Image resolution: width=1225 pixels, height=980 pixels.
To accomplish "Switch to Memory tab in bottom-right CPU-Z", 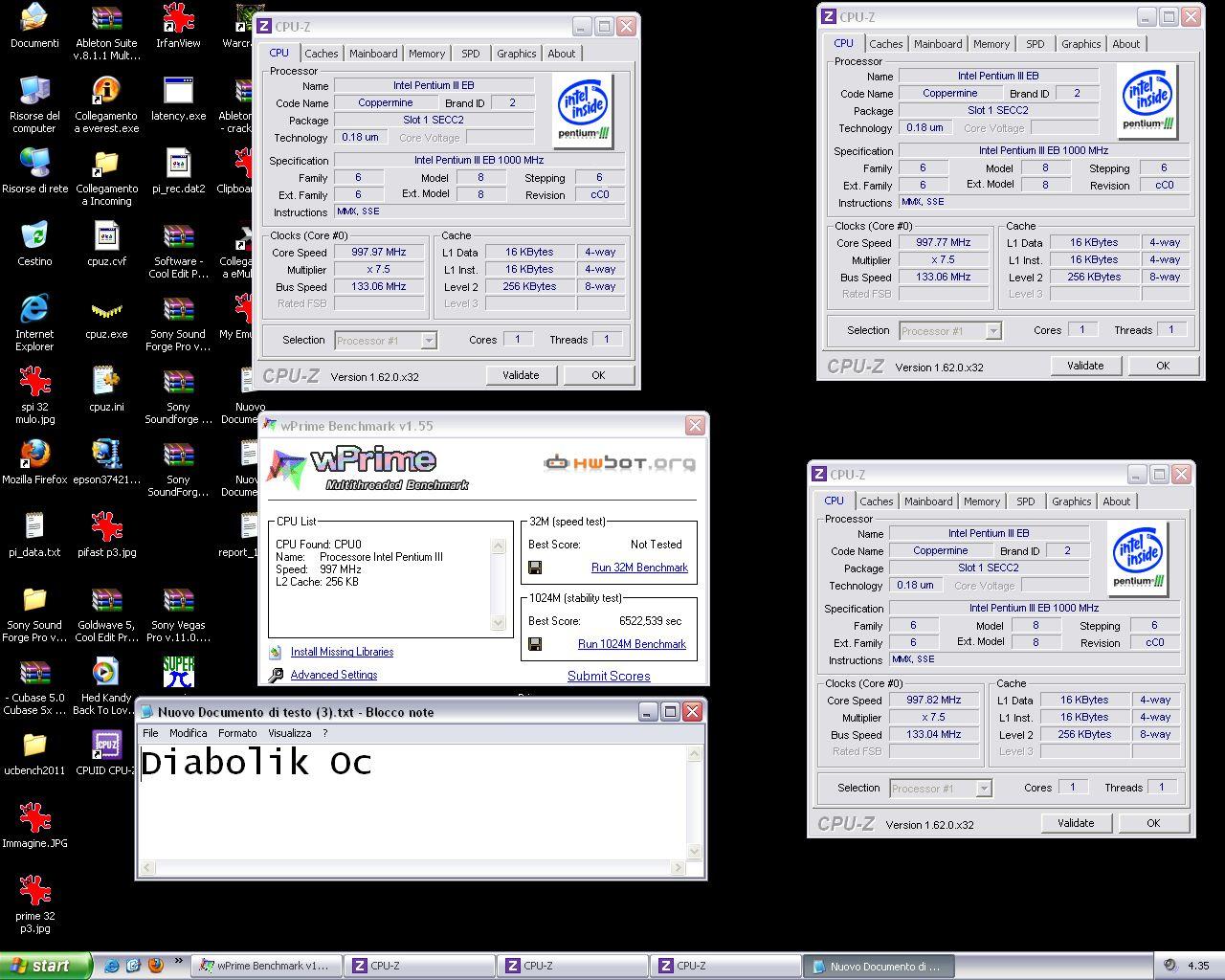I will [982, 501].
